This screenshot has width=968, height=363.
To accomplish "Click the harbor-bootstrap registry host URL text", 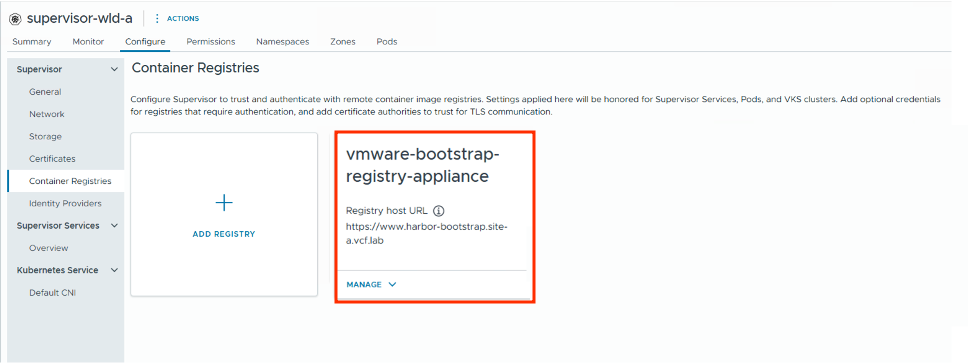I will 427,234.
